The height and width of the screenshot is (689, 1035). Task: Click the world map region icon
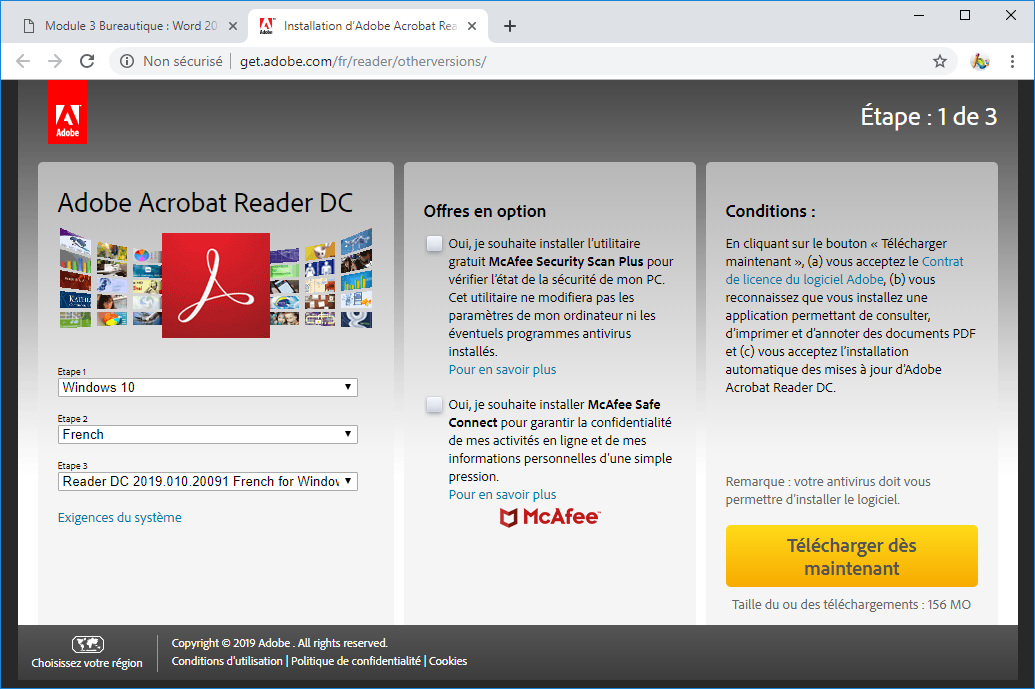click(x=88, y=644)
